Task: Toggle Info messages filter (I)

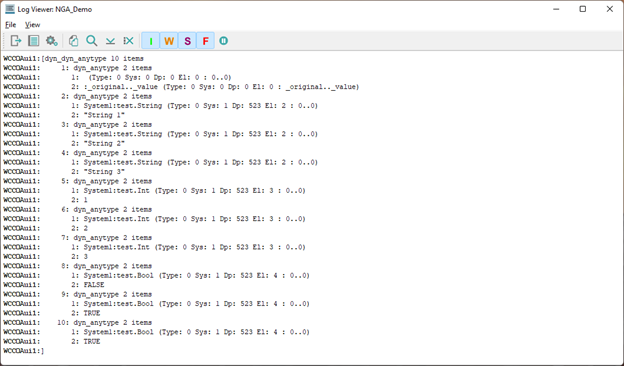Action: (x=150, y=41)
